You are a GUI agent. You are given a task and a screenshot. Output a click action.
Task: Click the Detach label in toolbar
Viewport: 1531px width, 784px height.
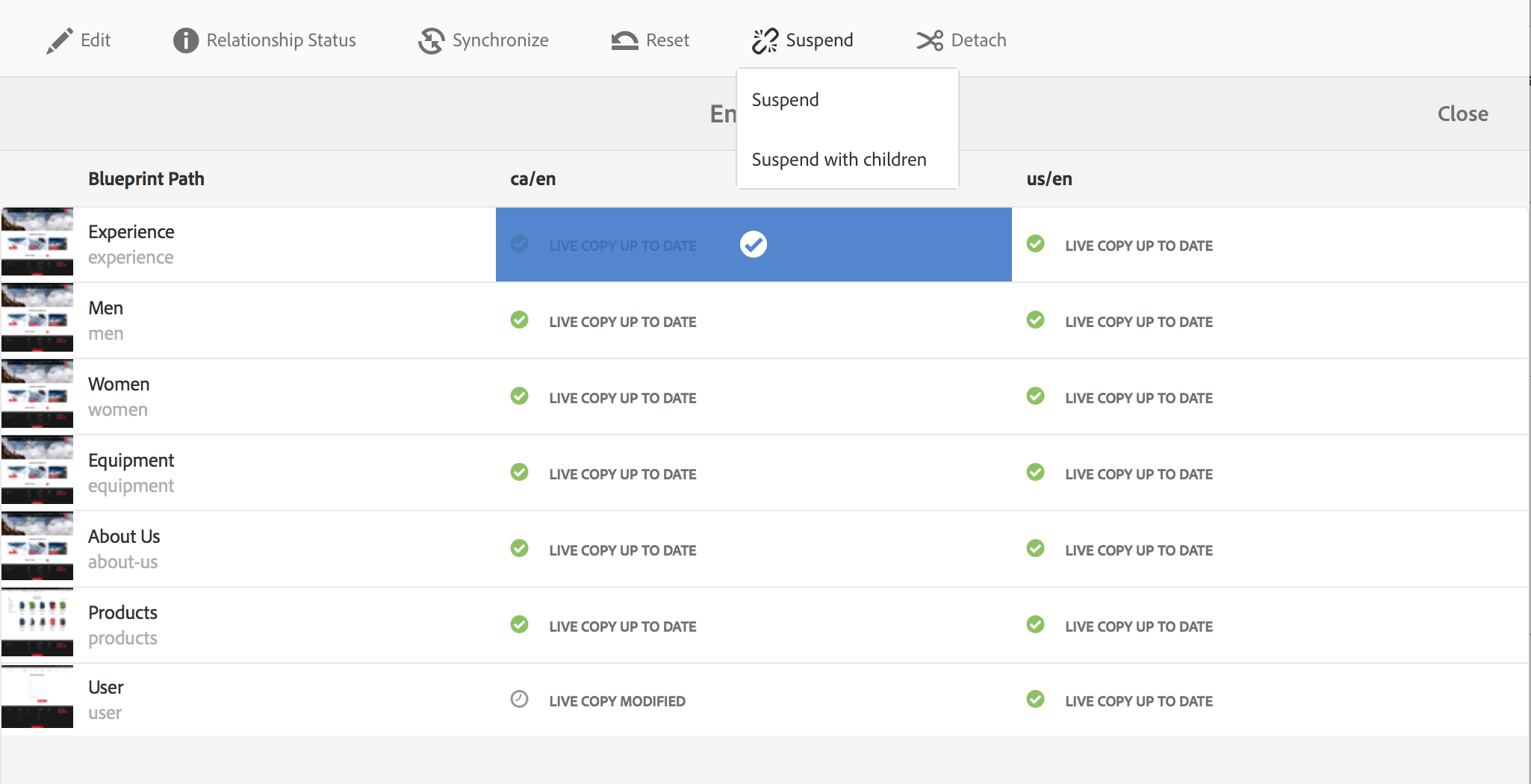(x=978, y=40)
